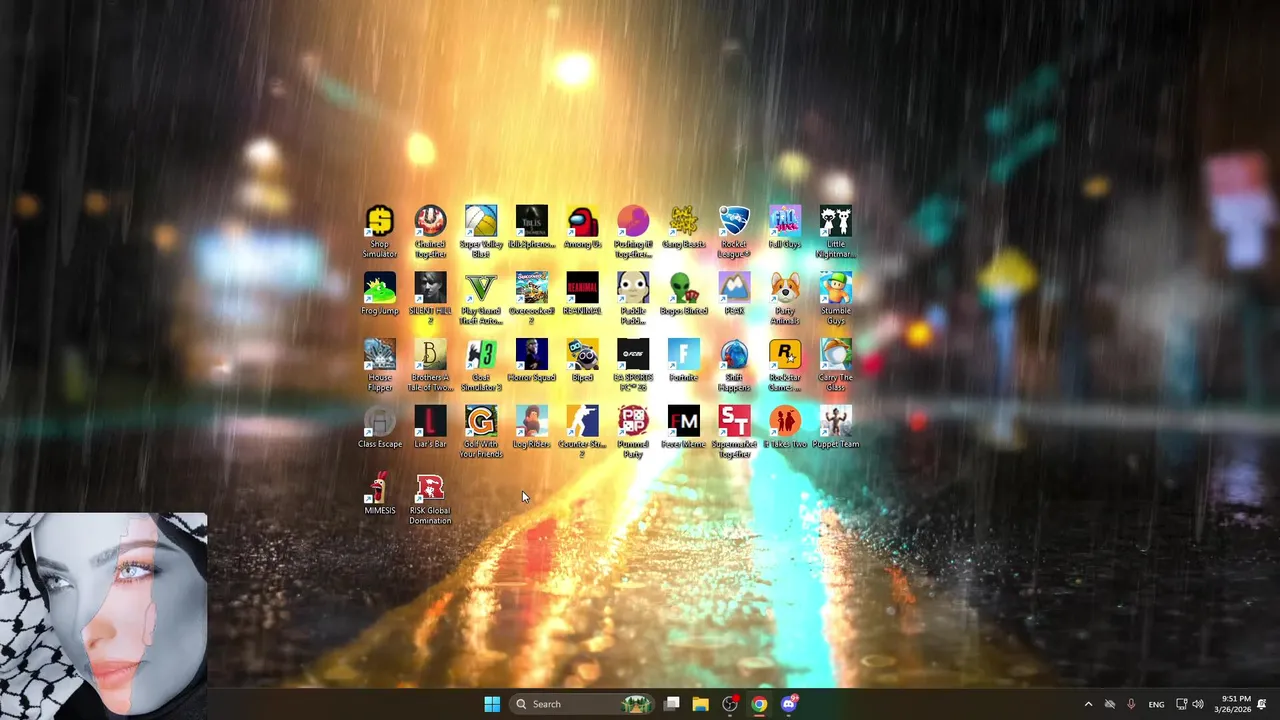Open the MIMESIS chicken icon
Image resolution: width=1280 pixels, height=720 pixels.
pyautogui.click(x=380, y=494)
